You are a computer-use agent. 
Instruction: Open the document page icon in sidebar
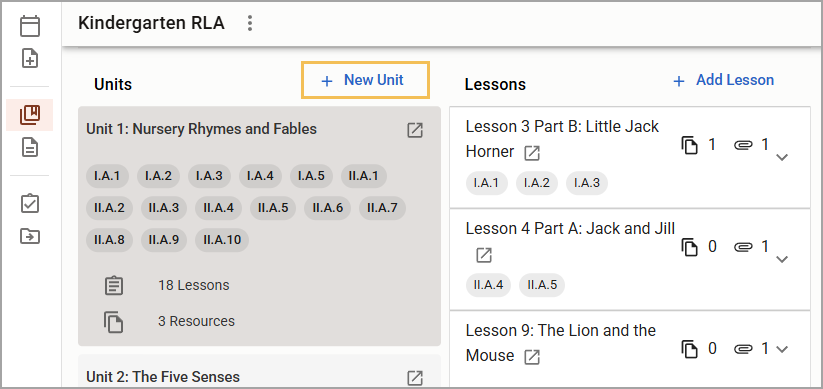(x=30, y=147)
